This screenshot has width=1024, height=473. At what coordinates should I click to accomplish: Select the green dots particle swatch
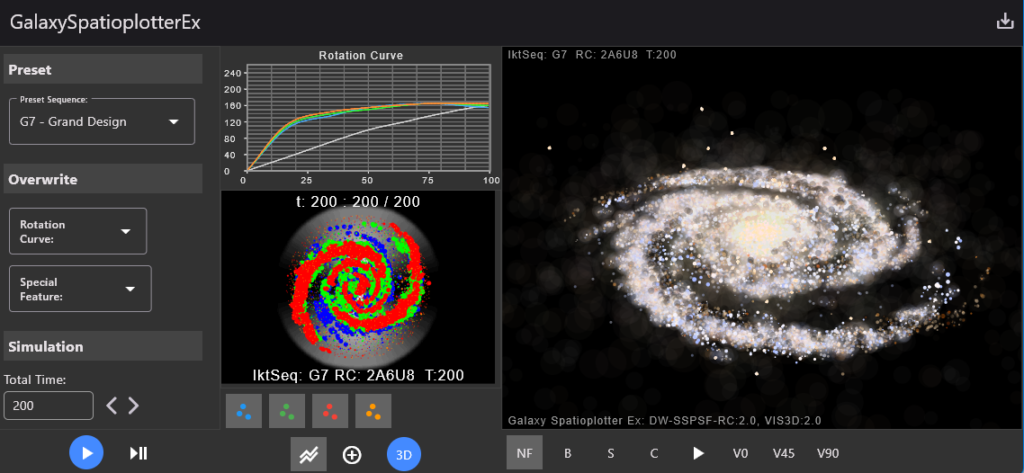(287, 411)
